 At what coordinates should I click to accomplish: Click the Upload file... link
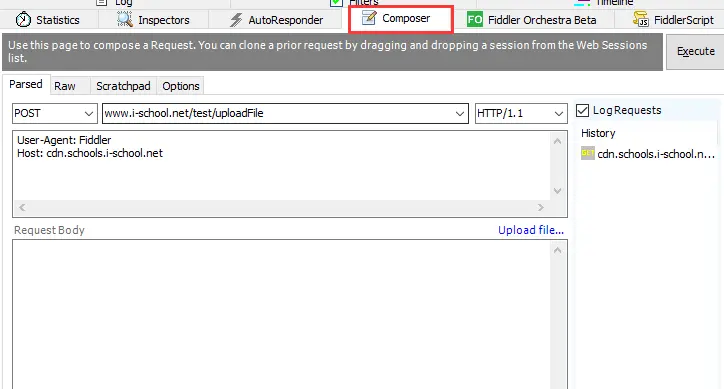(x=531, y=230)
